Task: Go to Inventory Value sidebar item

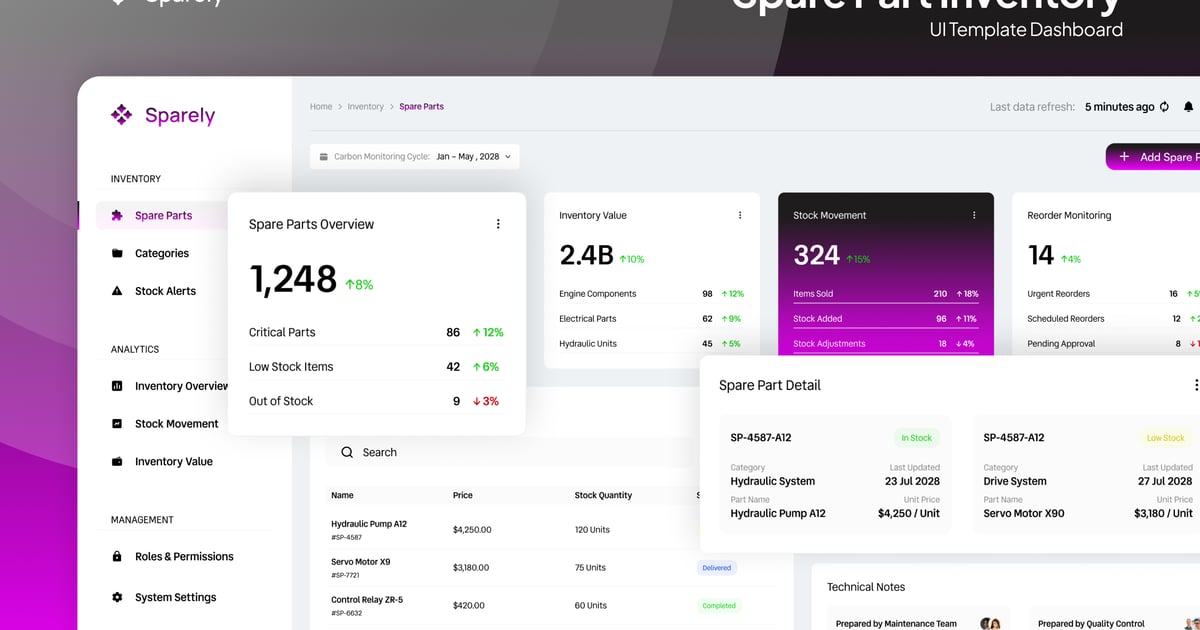Action: point(173,462)
